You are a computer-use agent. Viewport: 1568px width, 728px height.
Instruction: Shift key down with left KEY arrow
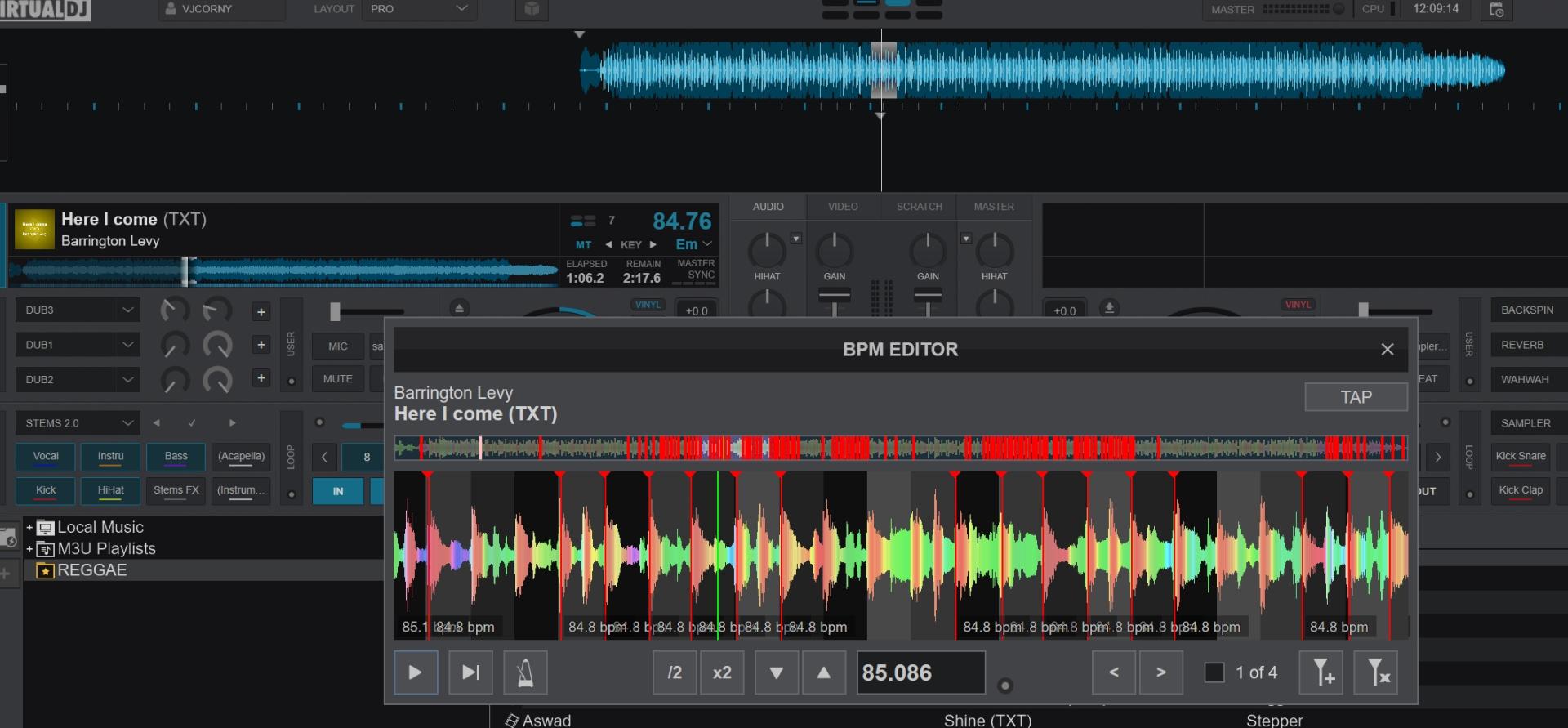point(608,245)
